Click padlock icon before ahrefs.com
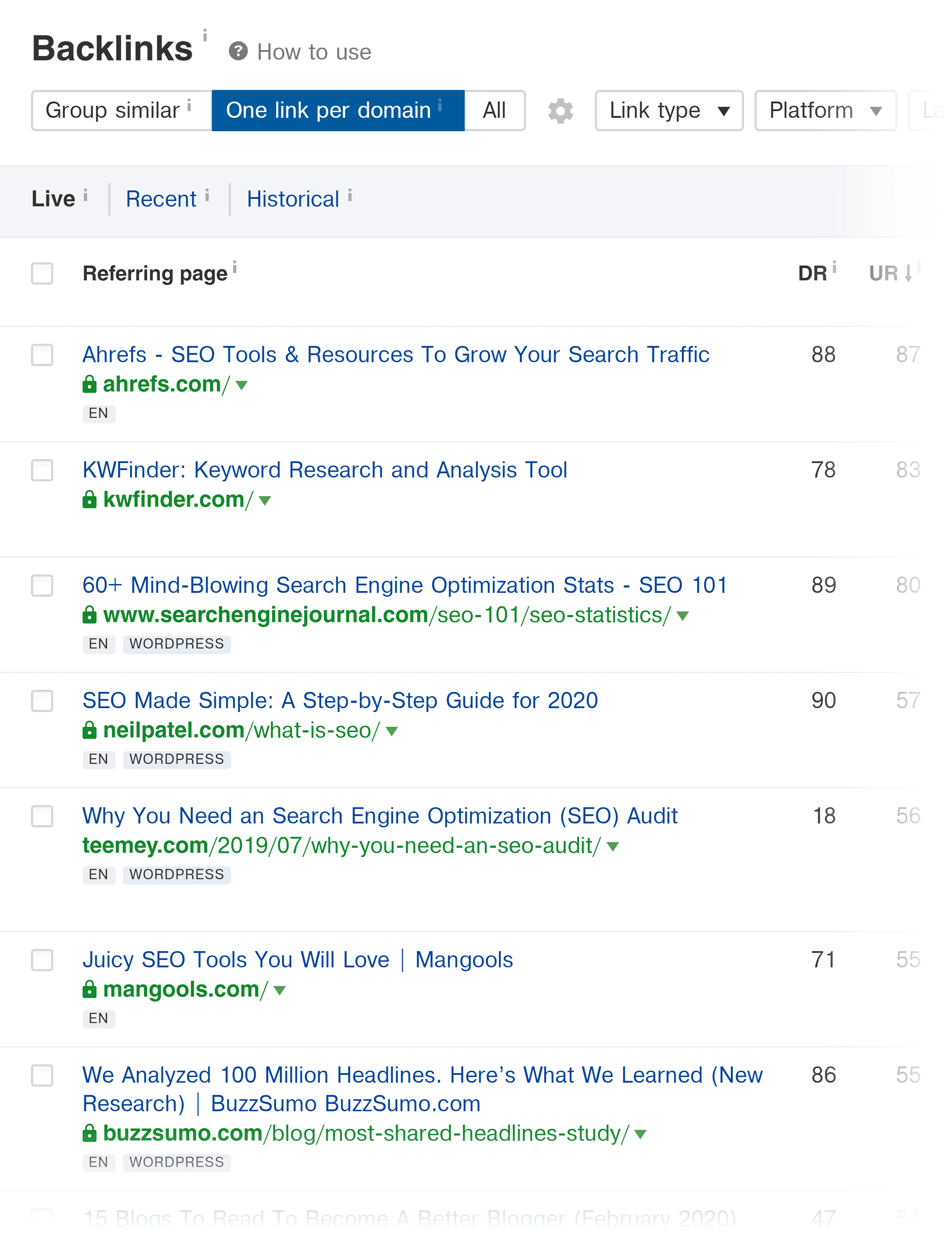952x1241 pixels. (89, 384)
